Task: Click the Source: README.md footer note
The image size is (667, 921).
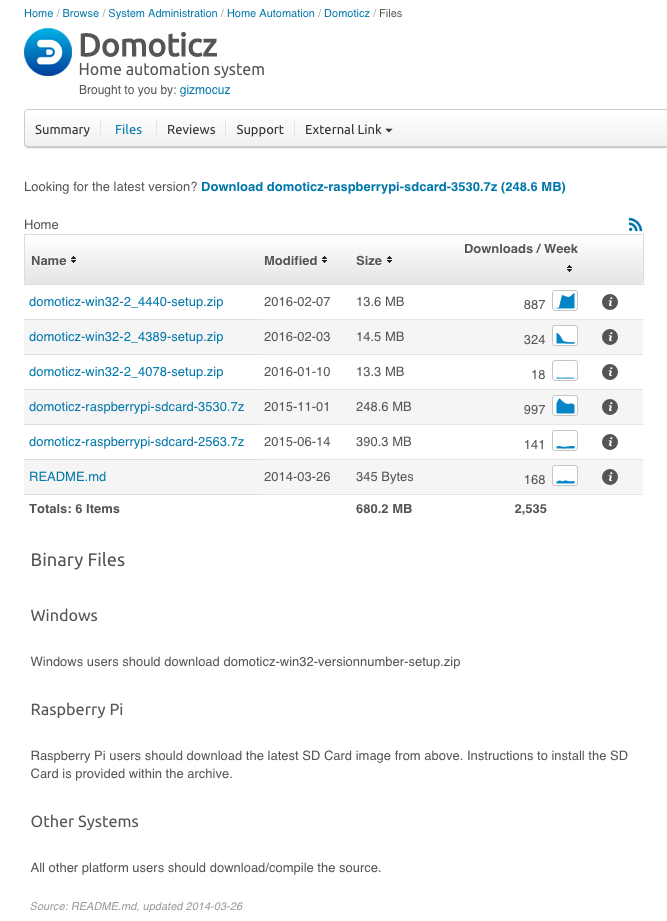Action: (136, 906)
